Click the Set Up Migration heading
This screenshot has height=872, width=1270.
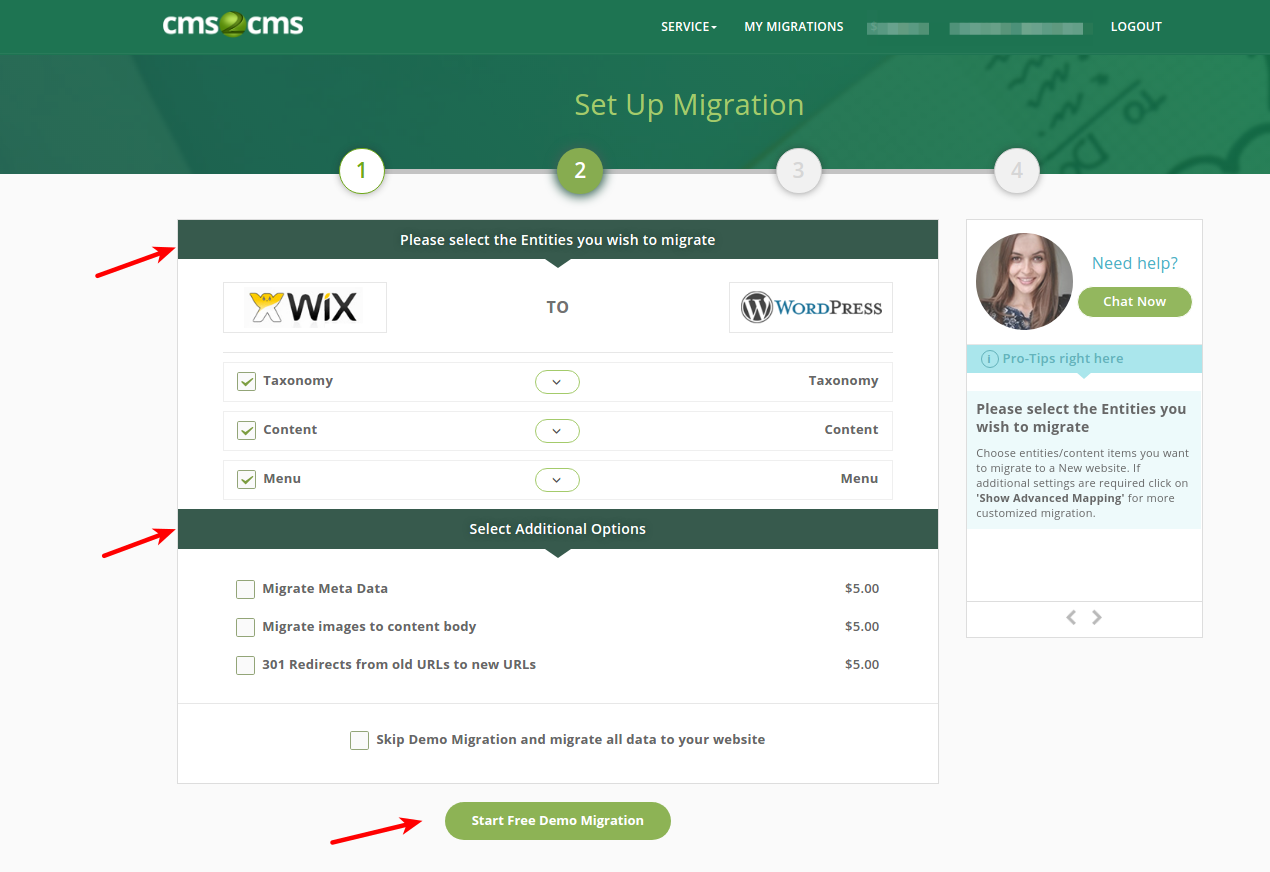pyautogui.click(x=689, y=105)
